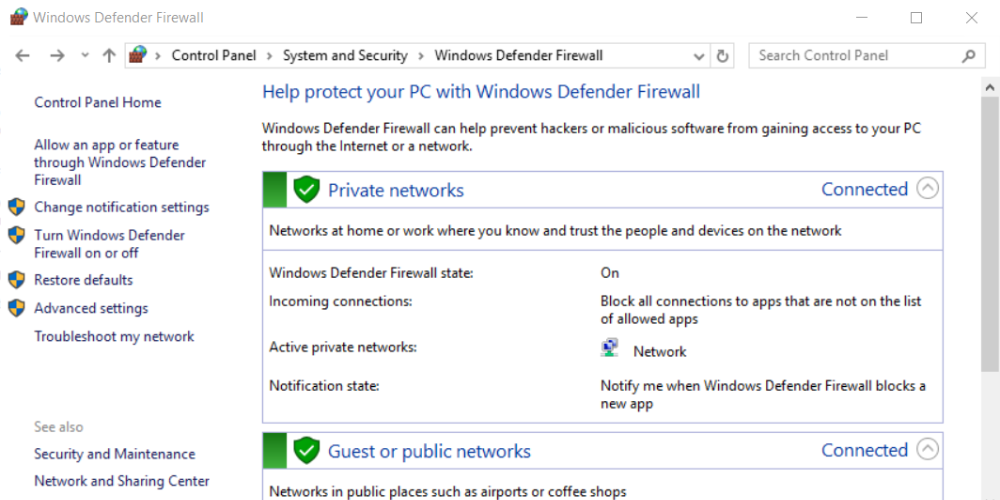The width and height of the screenshot is (1000, 500).
Task: Click the green shield next to Private networks
Action: tap(306, 190)
